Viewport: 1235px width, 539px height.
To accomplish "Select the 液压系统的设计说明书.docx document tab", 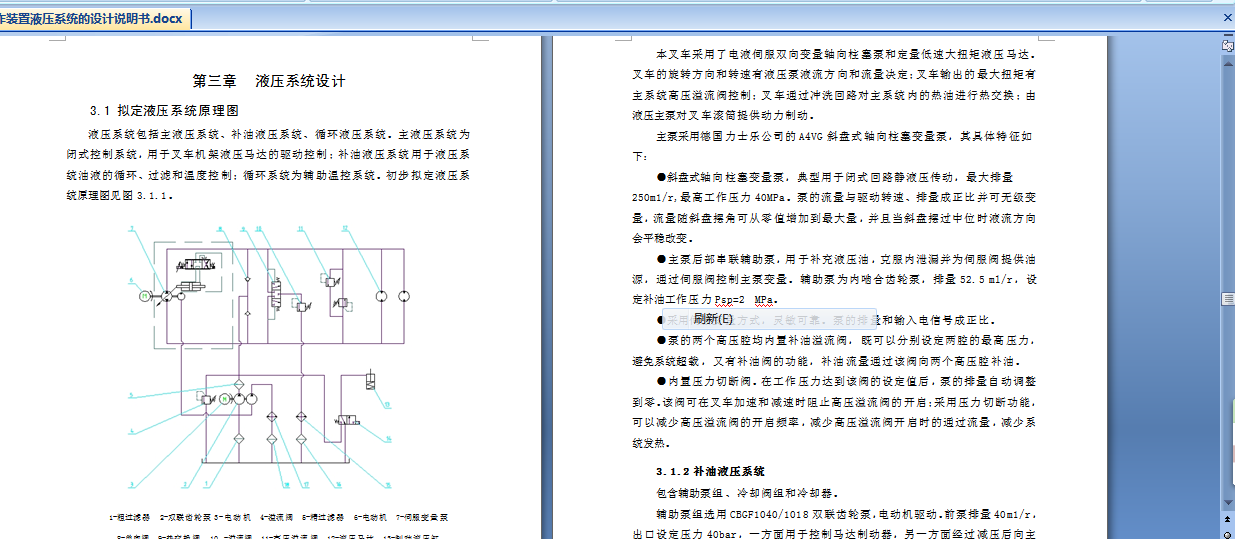I will [x=94, y=19].
